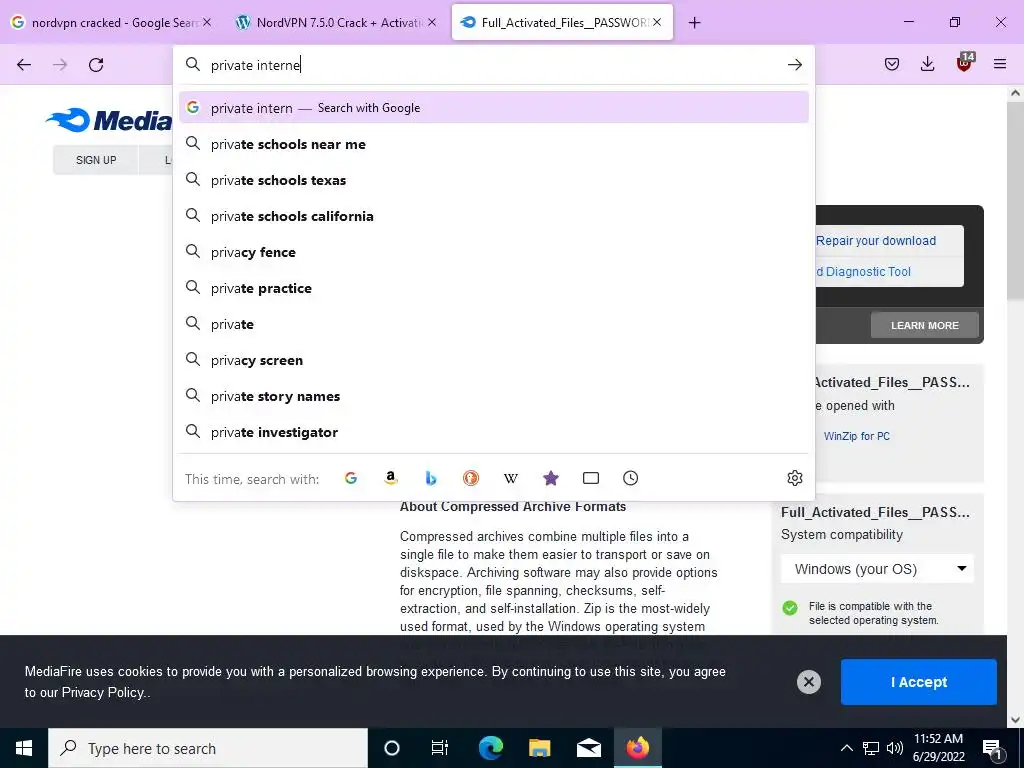Screen dimensions: 1024x768
Task: Open the Windows (your OS) compatibility dropdown
Action: pos(877,569)
